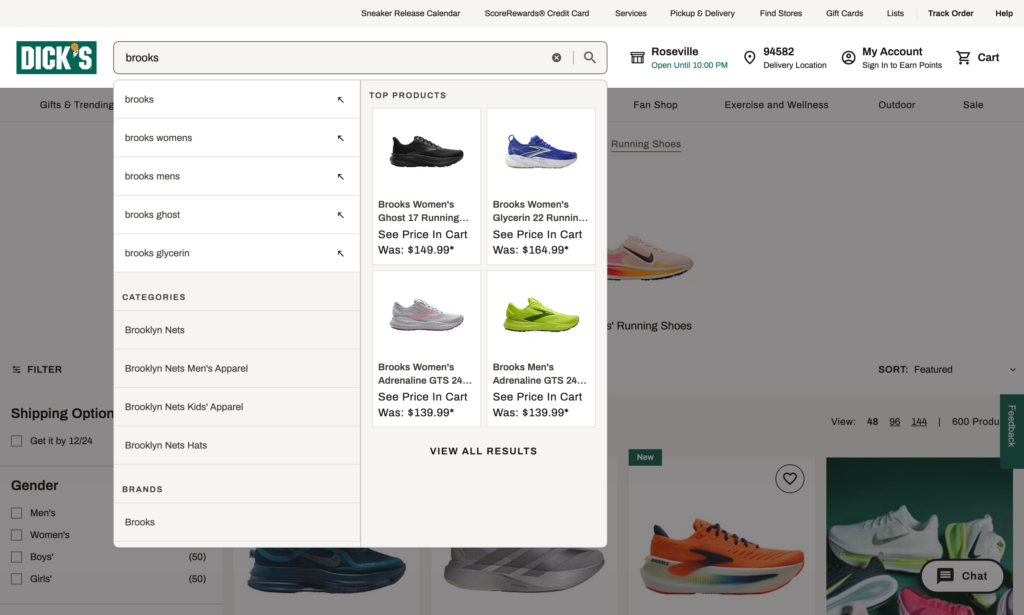The height and width of the screenshot is (615, 1024).
Task: Check the Women's gender filter
Action: pos(16,535)
